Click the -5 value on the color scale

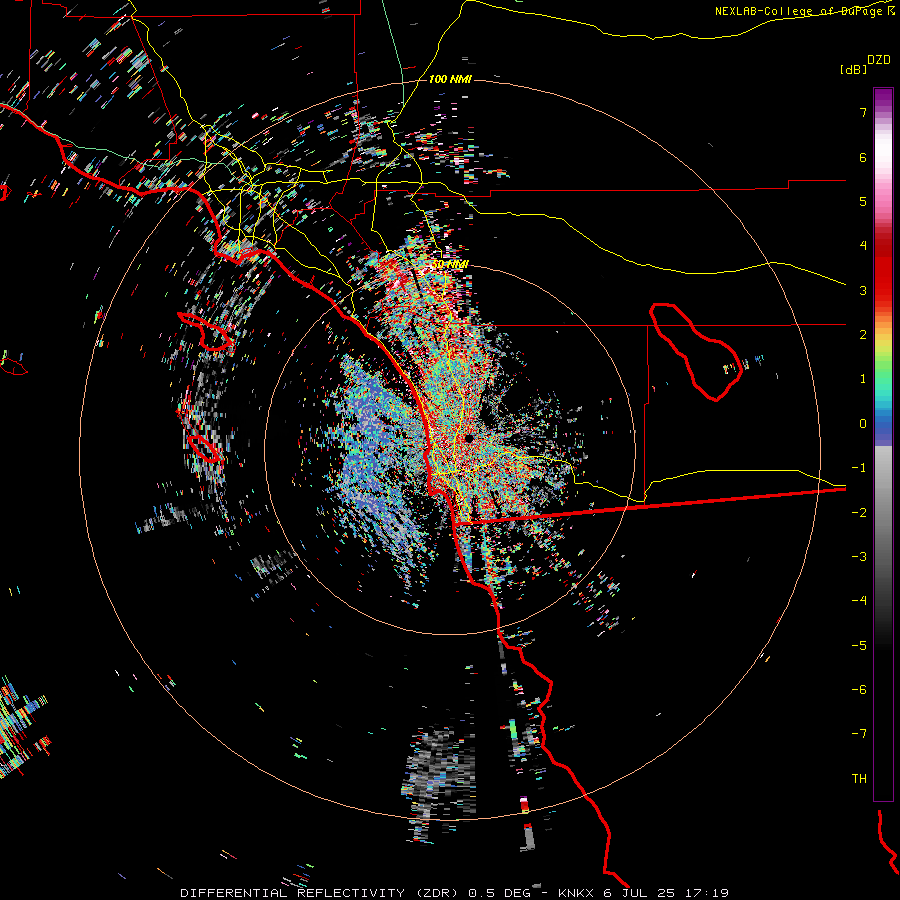[x=859, y=646]
